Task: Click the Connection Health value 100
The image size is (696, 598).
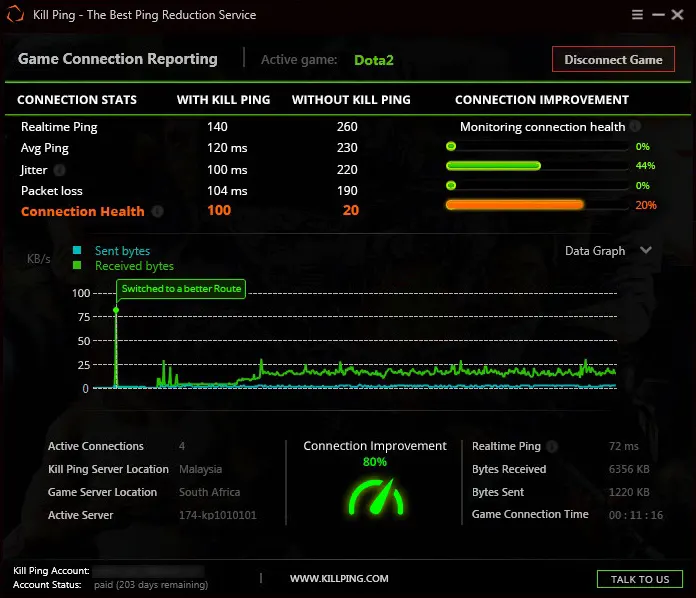Action: 219,210
